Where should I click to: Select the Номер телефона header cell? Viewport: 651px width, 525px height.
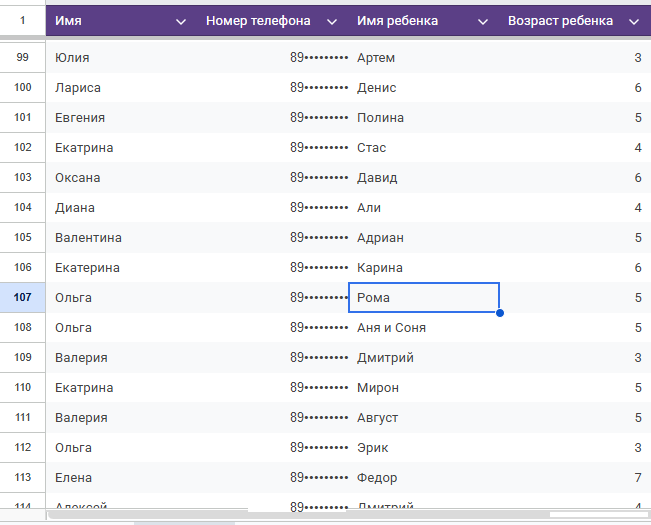click(x=273, y=21)
